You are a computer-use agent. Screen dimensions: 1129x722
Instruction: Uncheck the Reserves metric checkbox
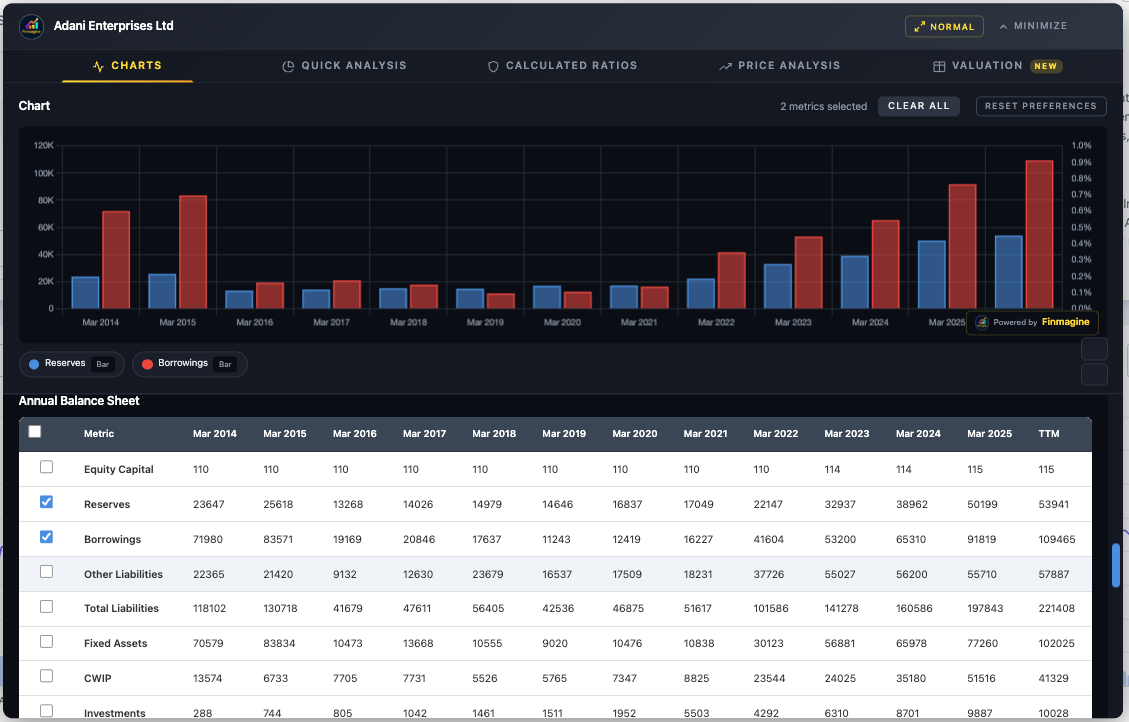(x=46, y=502)
